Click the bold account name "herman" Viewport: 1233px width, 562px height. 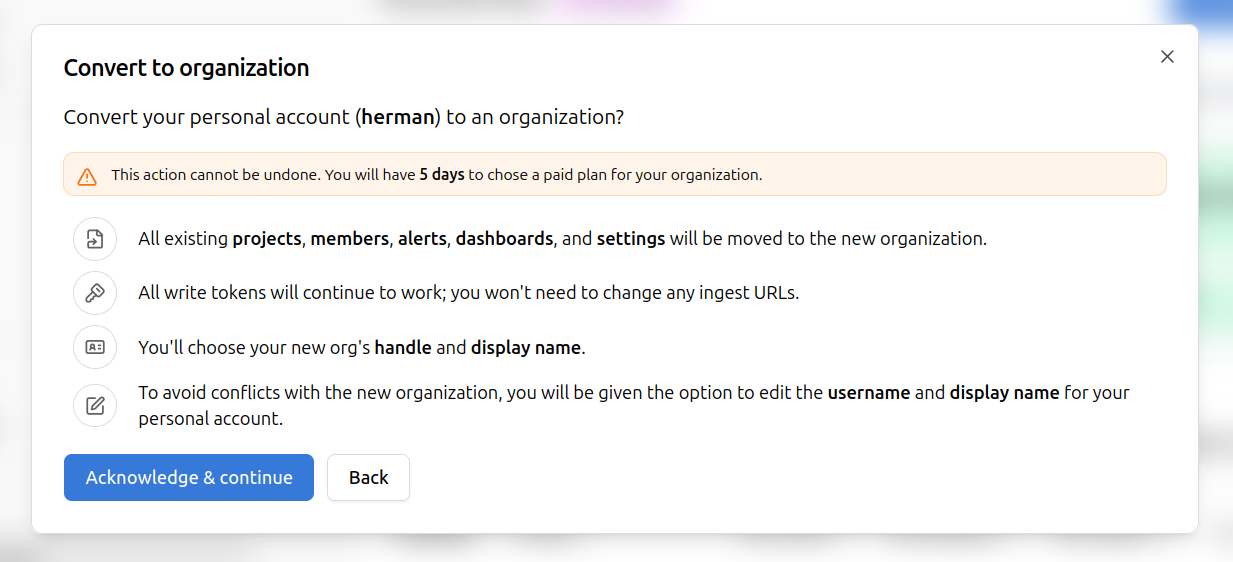[x=398, y=117]
